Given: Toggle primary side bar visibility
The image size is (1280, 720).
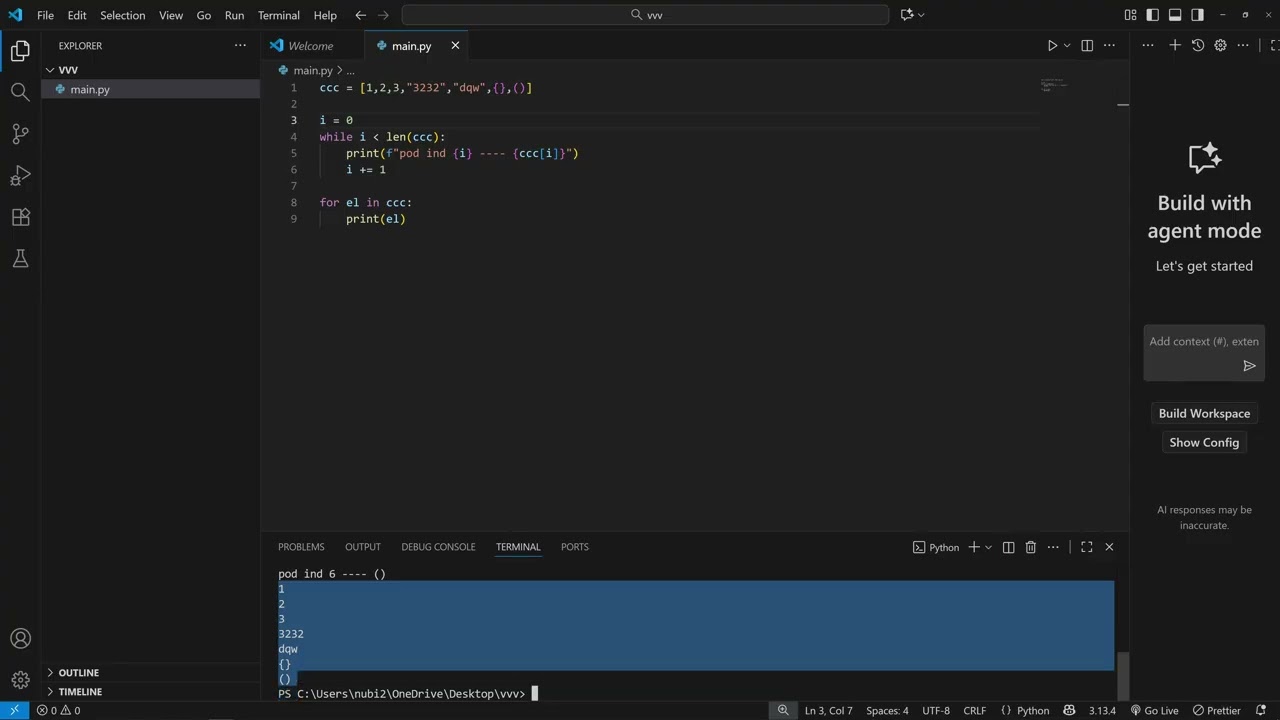Looking at the screenshot, I should coord(1152,15).
